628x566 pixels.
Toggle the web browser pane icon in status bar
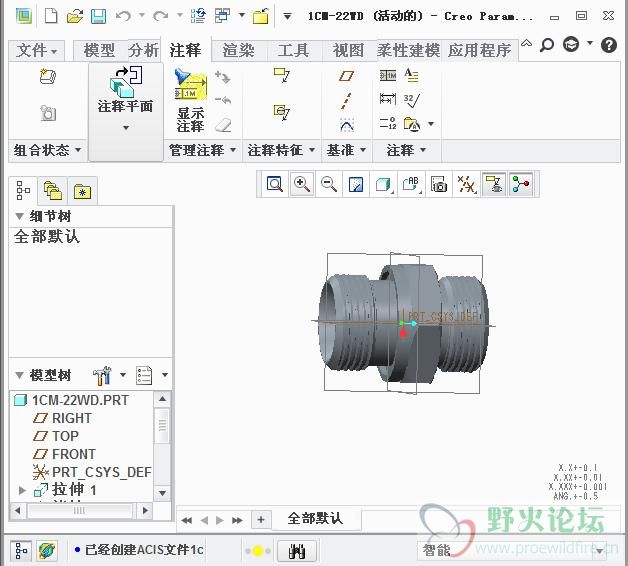[x=47, y=551]
